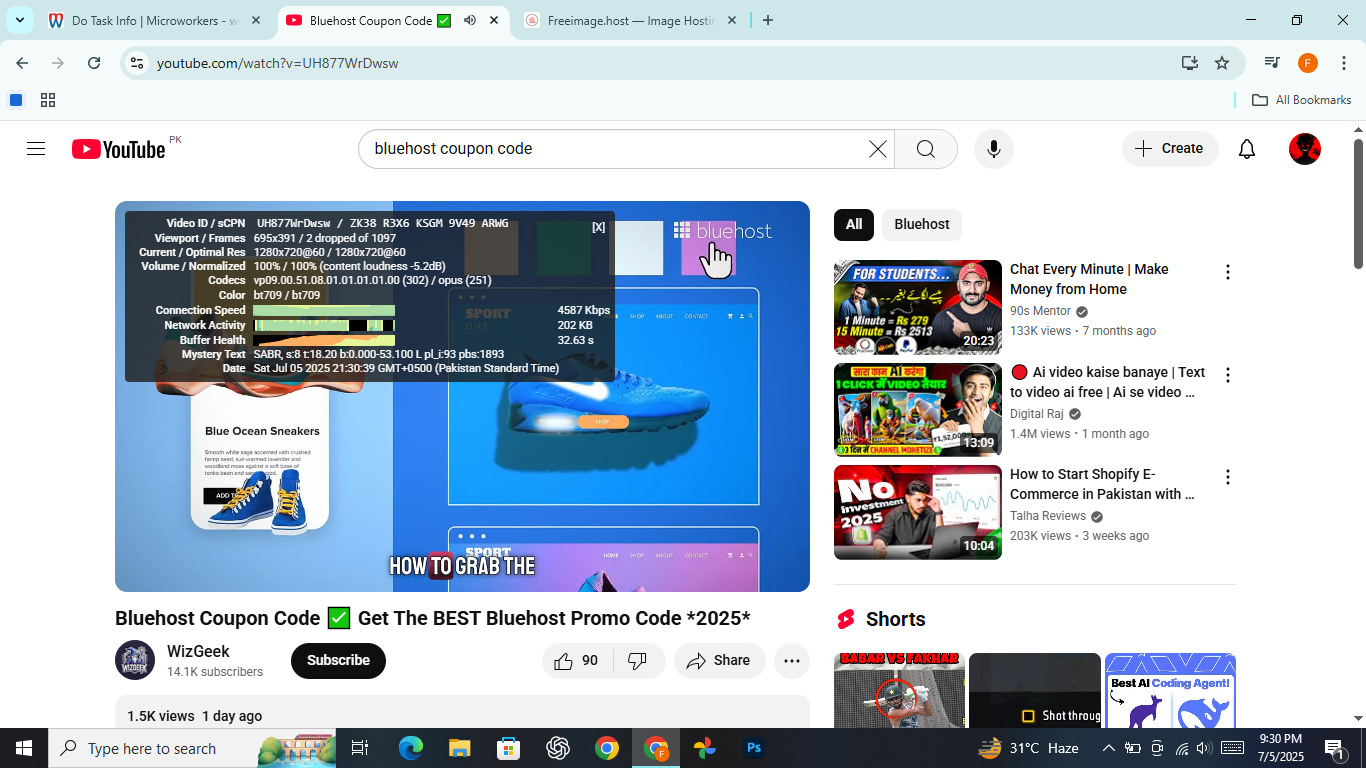The image size is (1366, 768).
Task: Like the video with thumbs up
Action: 577,660
